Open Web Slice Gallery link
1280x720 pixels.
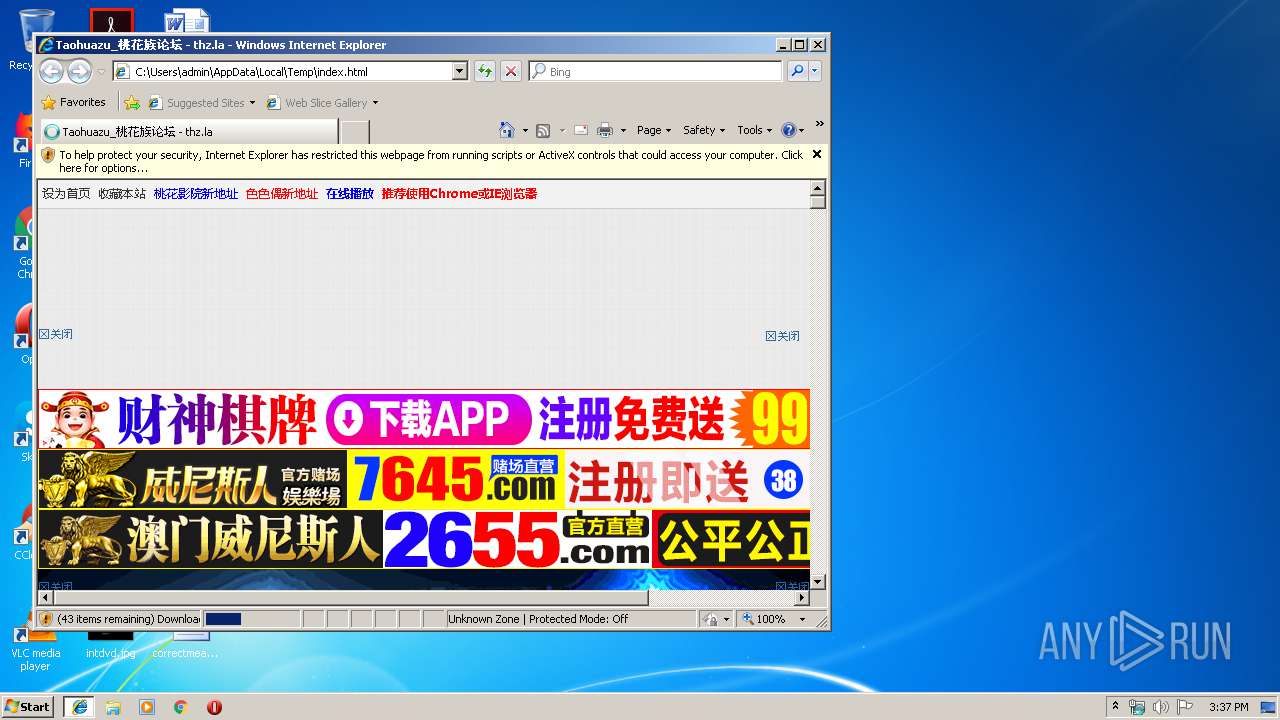(322, 102)
